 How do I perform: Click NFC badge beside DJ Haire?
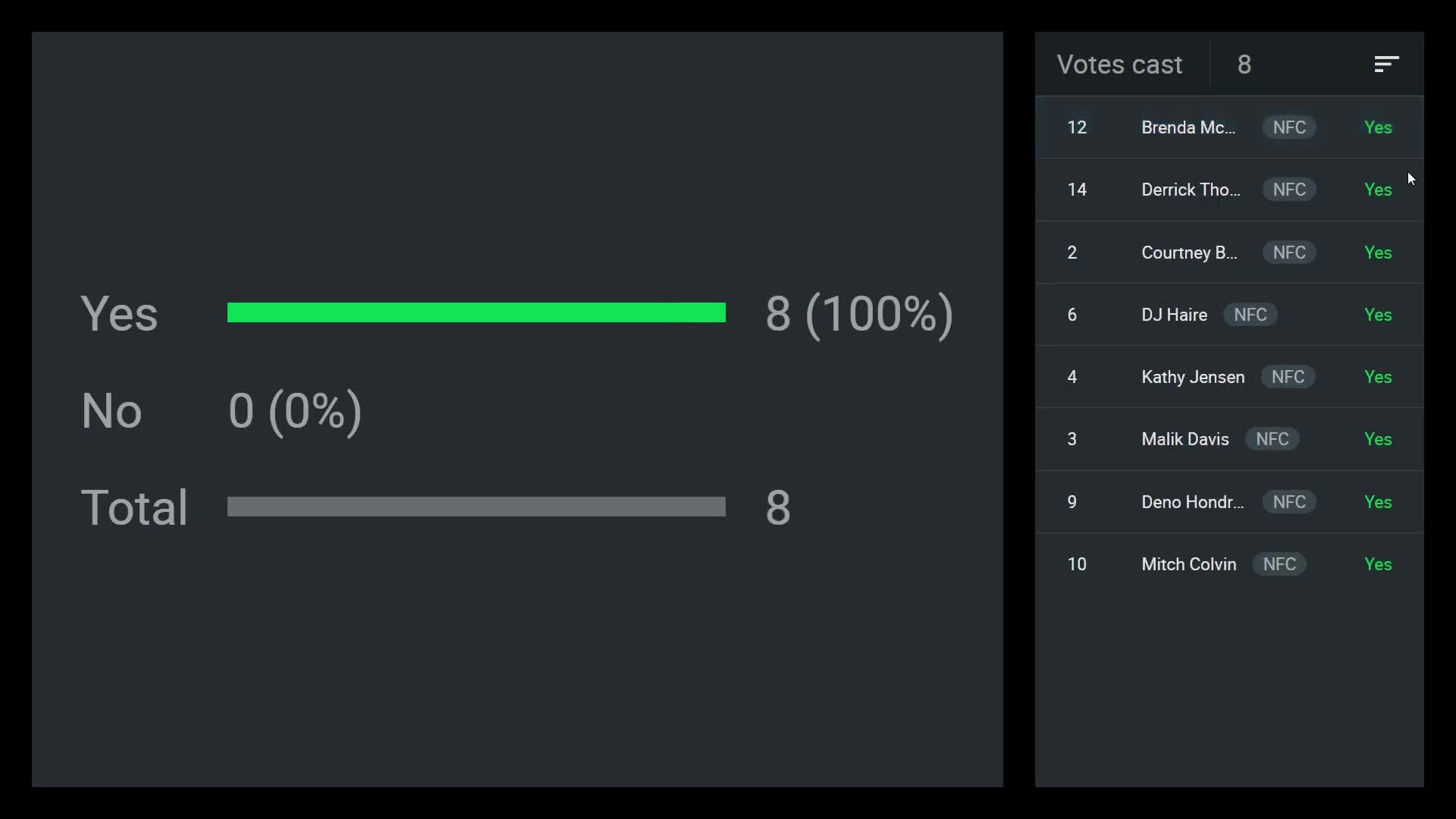pyautogui.click(x=1250, y=315)
